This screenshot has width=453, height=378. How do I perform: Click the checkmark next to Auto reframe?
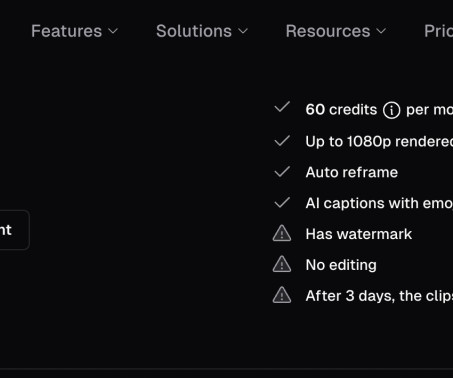pyautogui.click(x=282, y=172)
